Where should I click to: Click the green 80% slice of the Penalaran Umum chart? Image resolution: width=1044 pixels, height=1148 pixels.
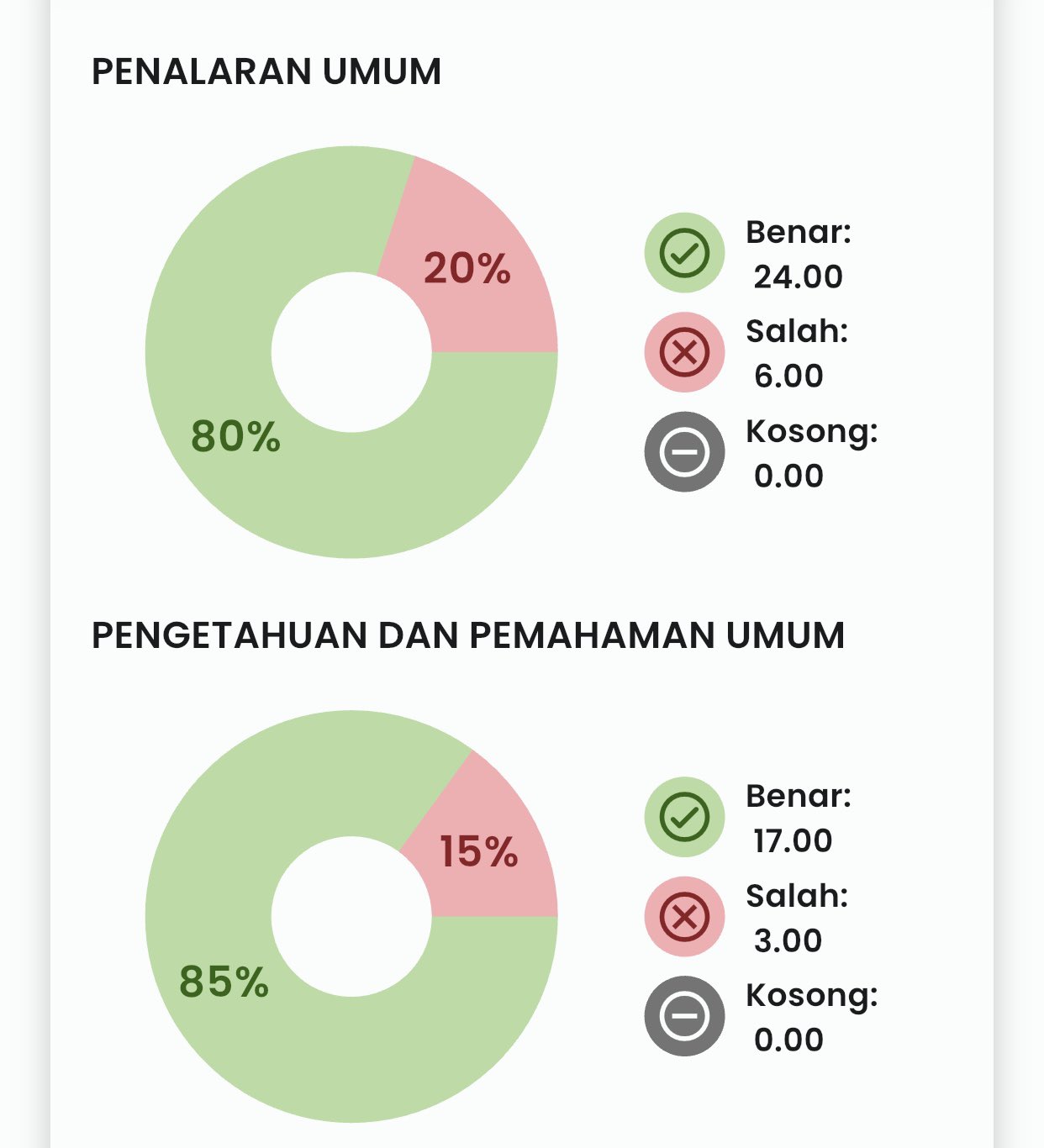pyautogui.click(x=235, y=436)
